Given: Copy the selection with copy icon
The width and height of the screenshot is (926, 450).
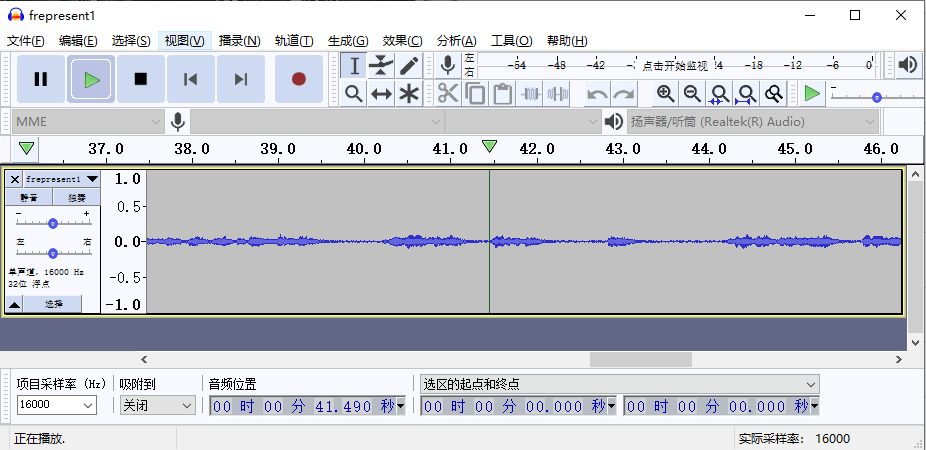Looking at the screenshot, I should [475, 93].
